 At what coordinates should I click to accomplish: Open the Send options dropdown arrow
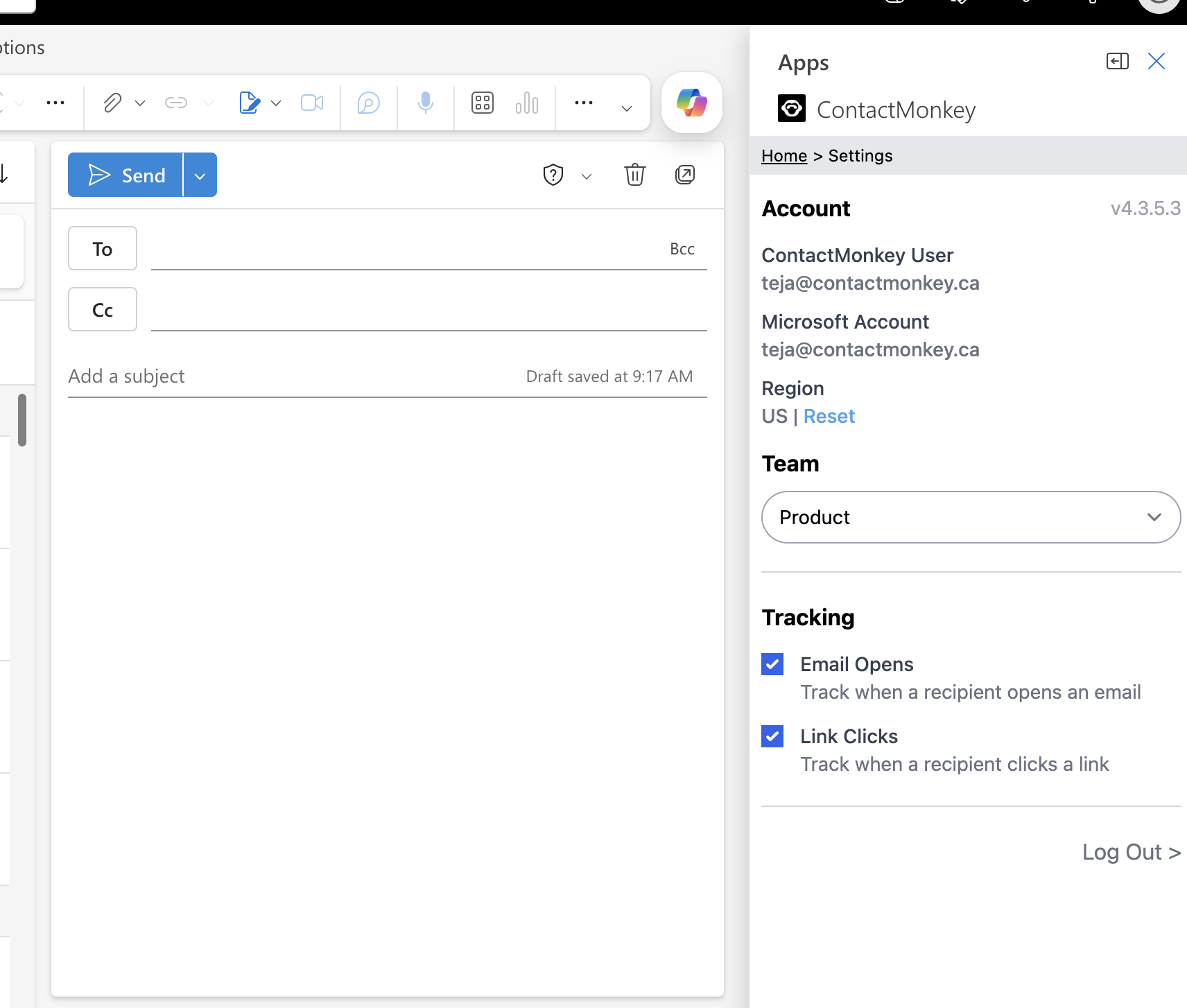200,175
